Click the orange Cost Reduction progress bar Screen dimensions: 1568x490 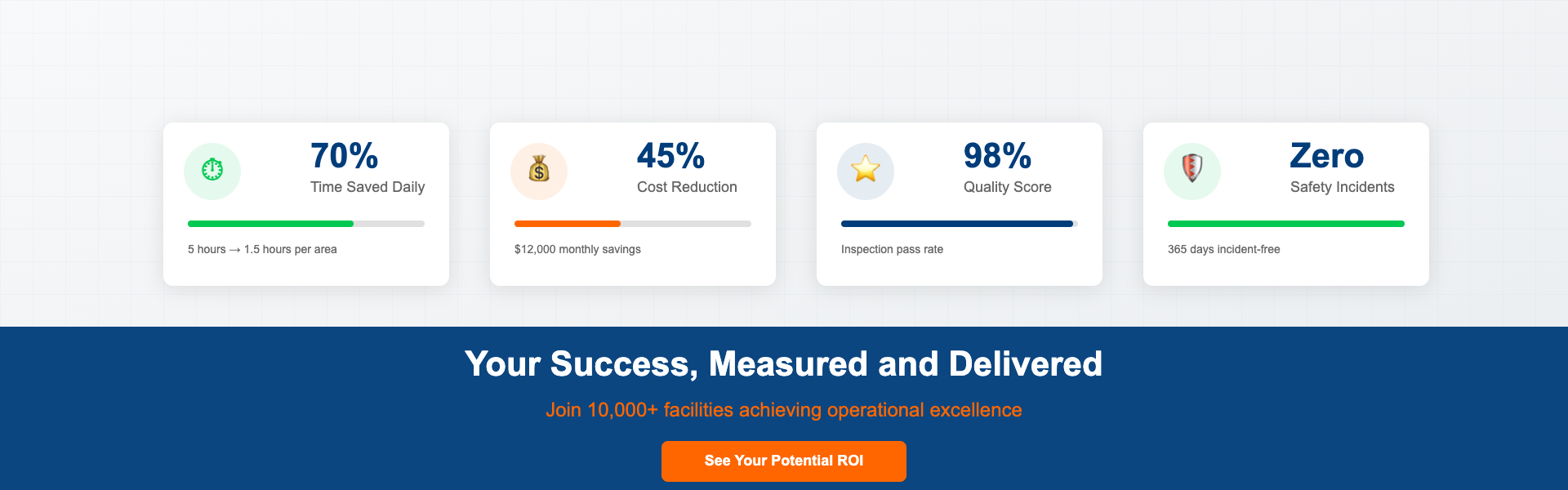coord(568,224)
